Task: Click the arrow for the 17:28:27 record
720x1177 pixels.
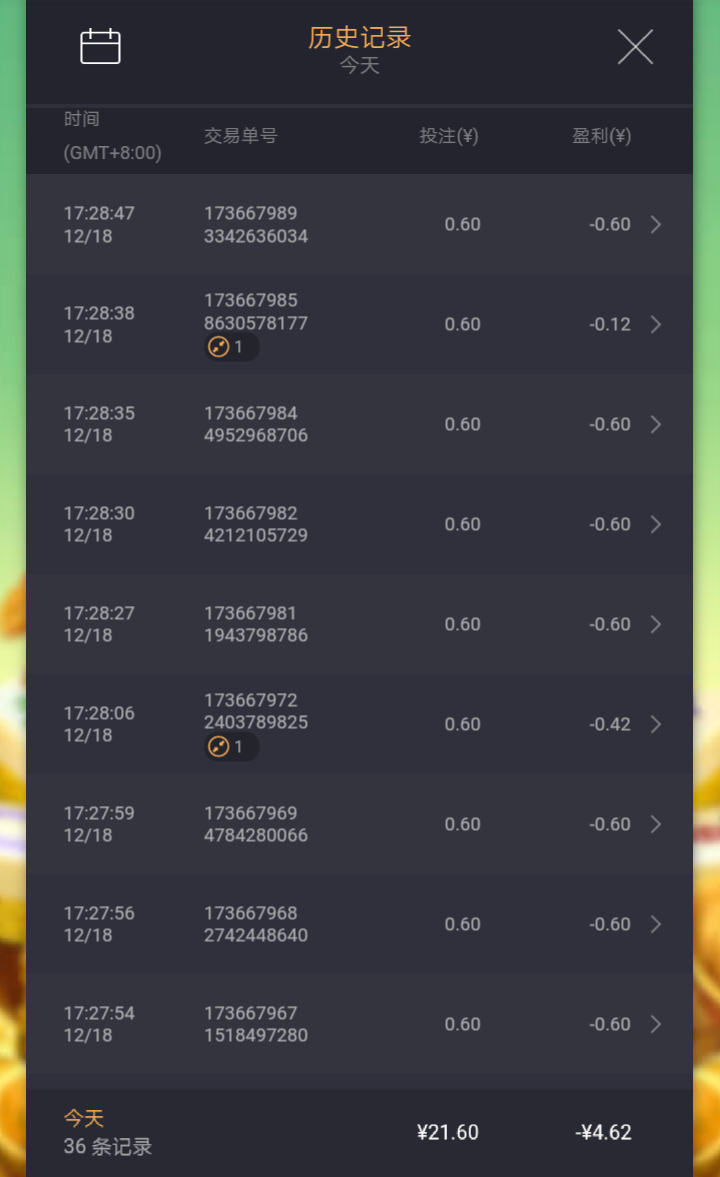Action: tap(656, 624)
